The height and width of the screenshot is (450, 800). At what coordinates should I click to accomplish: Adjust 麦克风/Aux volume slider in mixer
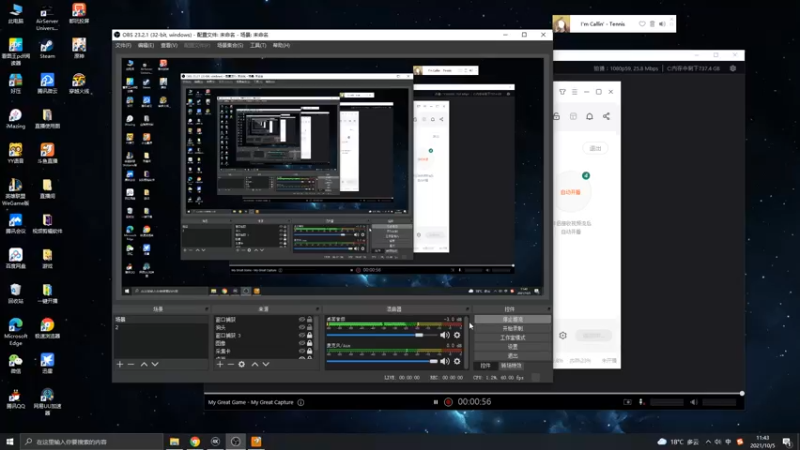pyautogui.click(x=382, y=361)
